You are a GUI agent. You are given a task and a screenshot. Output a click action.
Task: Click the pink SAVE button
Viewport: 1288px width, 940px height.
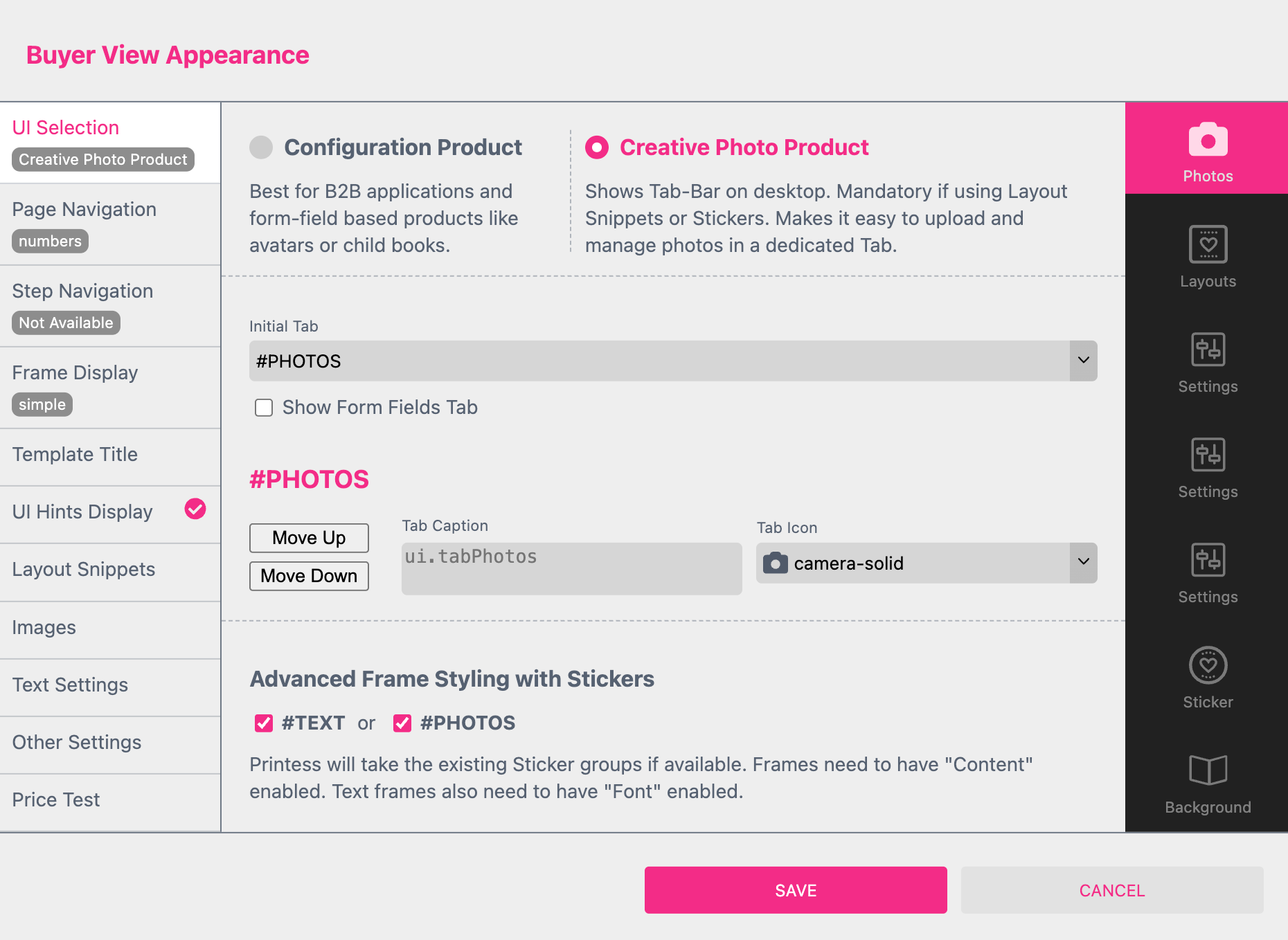click(795, 890)
